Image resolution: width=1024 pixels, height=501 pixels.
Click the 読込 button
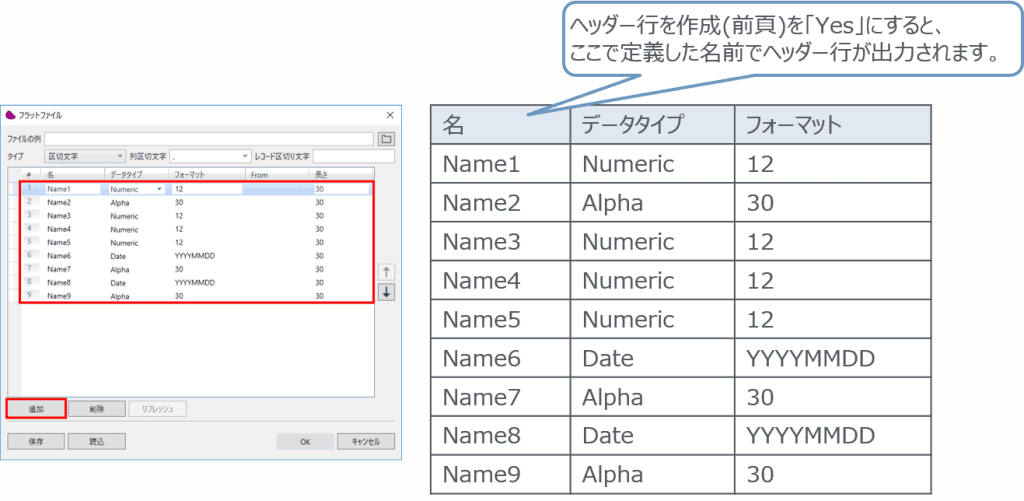click(96, 441)
